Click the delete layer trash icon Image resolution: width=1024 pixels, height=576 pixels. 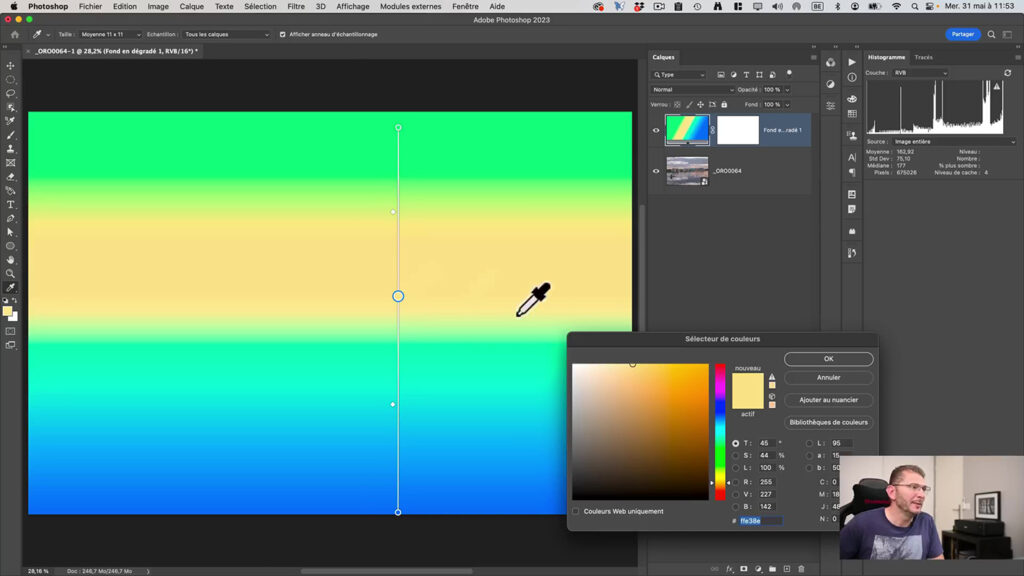point(801,569)
